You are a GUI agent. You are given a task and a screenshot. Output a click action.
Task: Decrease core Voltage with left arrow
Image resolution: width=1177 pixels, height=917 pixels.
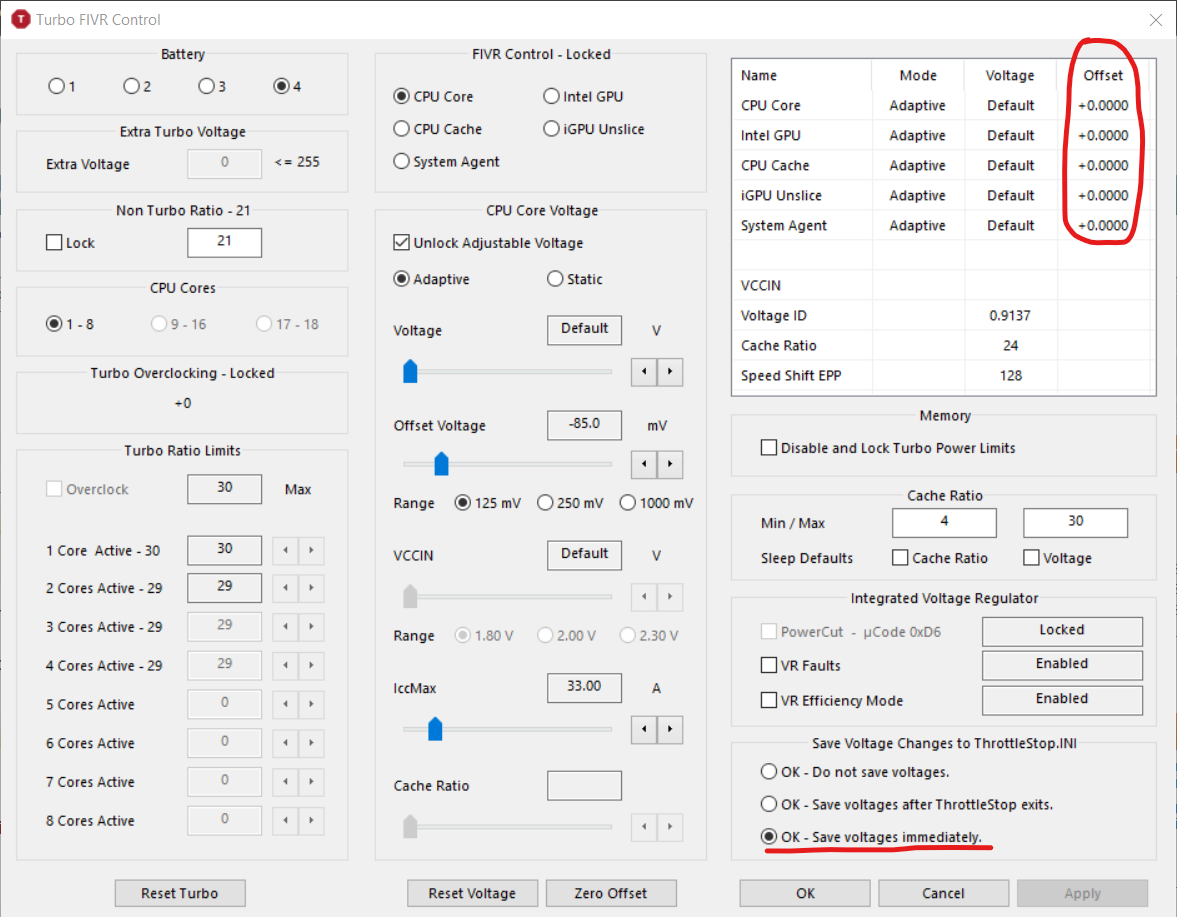tap(644, 371)
